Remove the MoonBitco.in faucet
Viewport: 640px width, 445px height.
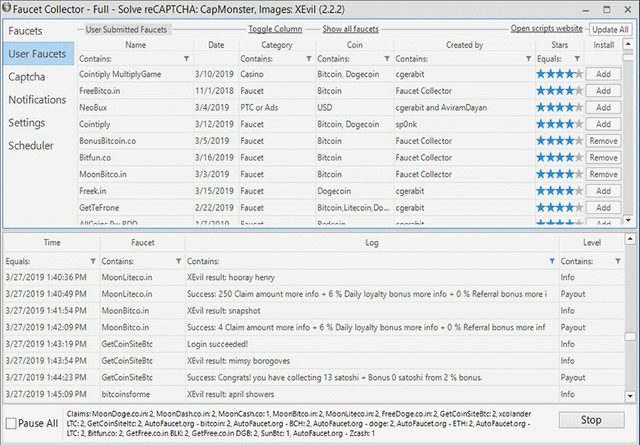pyautogui.click(x=603, y=174)
